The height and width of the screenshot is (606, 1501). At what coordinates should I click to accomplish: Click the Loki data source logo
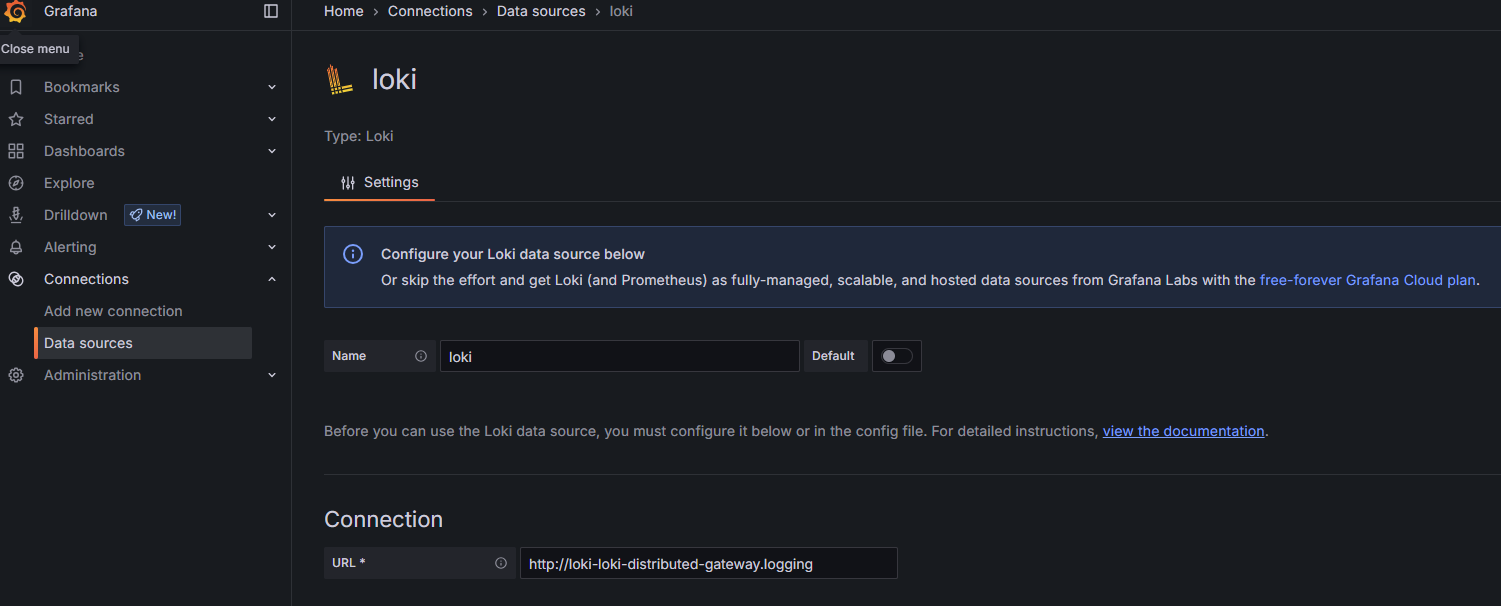click(x=340, y=79)
